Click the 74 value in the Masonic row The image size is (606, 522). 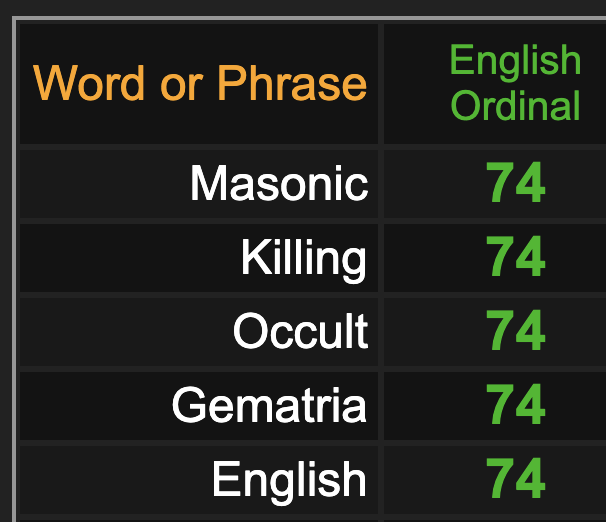515,182
